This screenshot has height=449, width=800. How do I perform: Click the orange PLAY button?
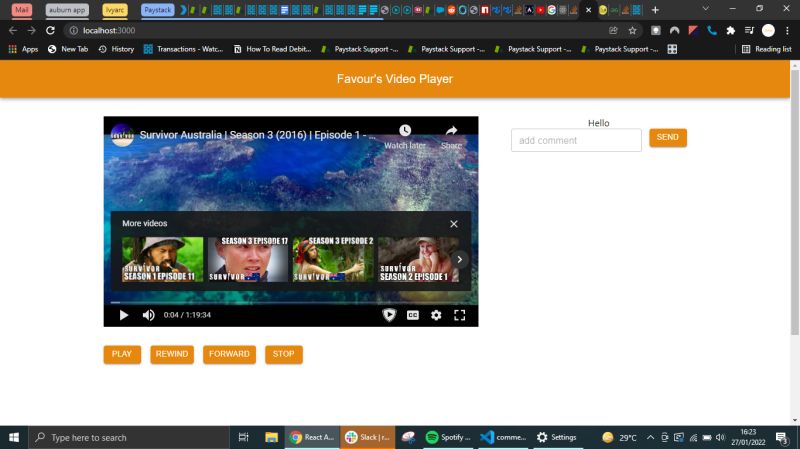coord(122,354)
